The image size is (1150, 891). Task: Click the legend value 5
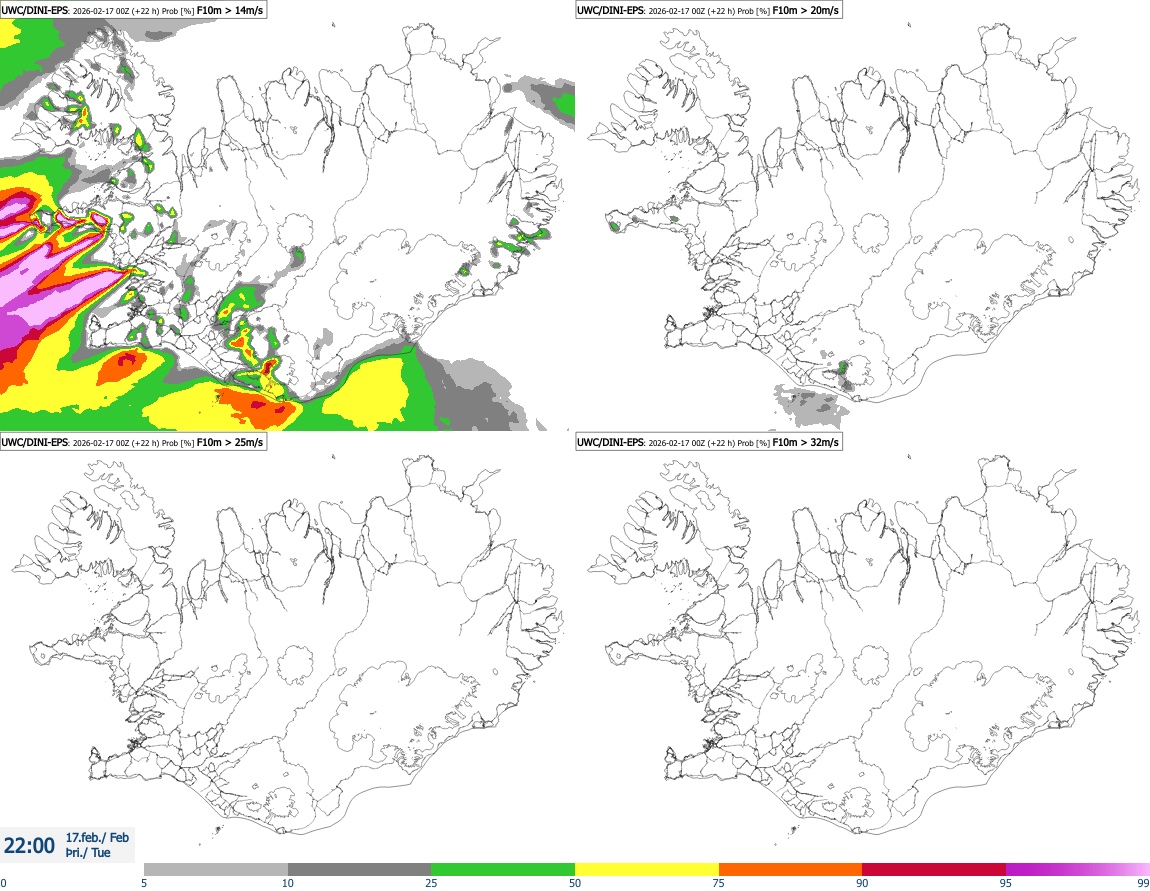coord(144,883)
